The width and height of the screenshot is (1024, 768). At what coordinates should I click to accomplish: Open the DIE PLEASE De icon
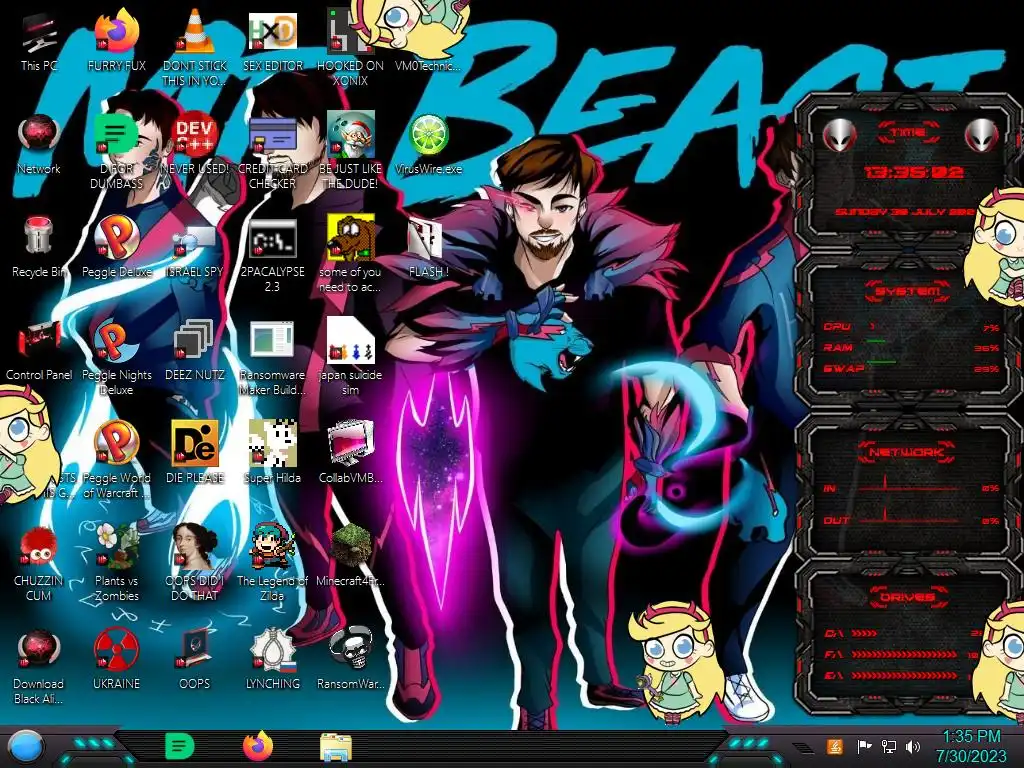tap(195, 453)
